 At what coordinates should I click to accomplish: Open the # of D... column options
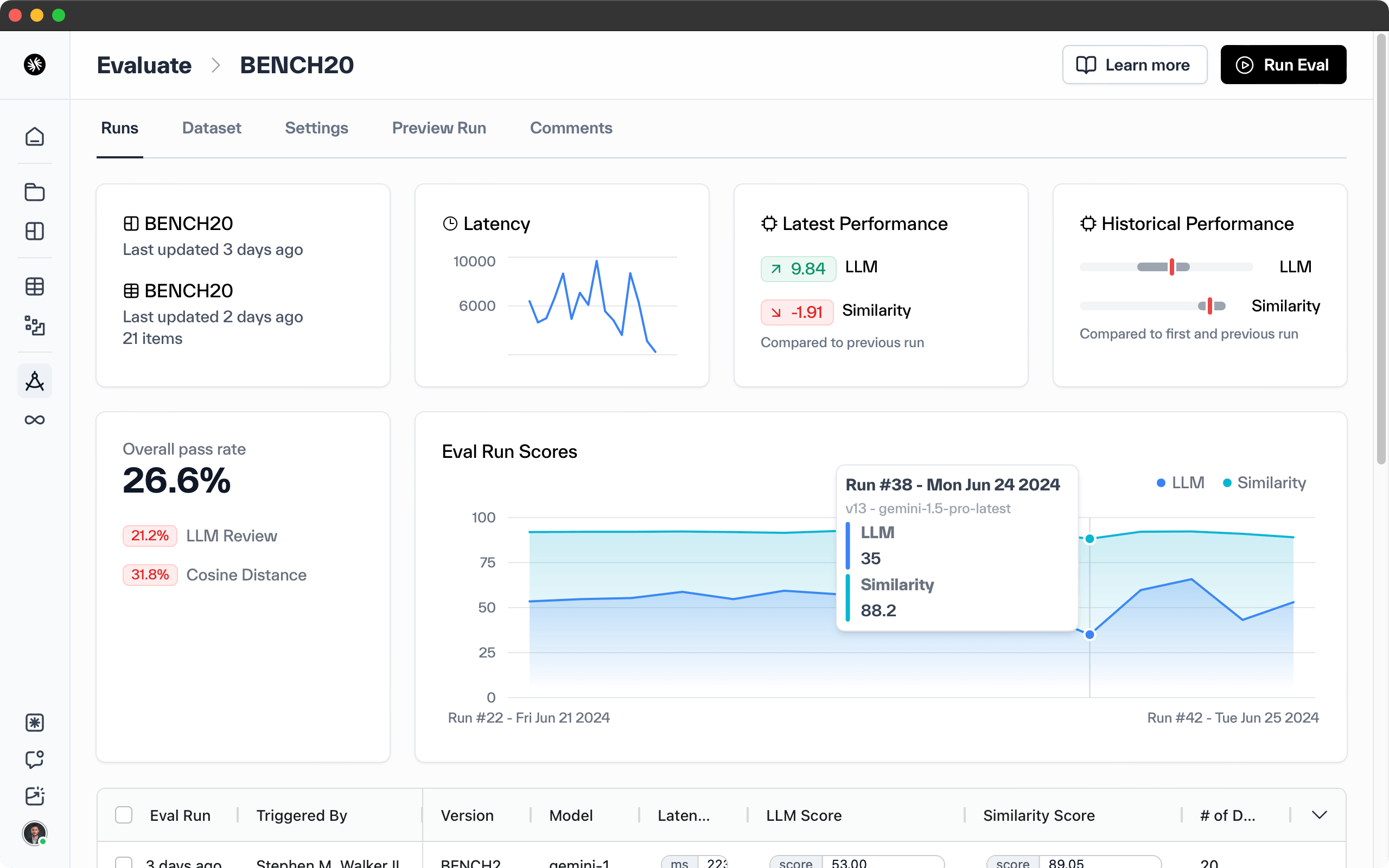[1228, 815]
